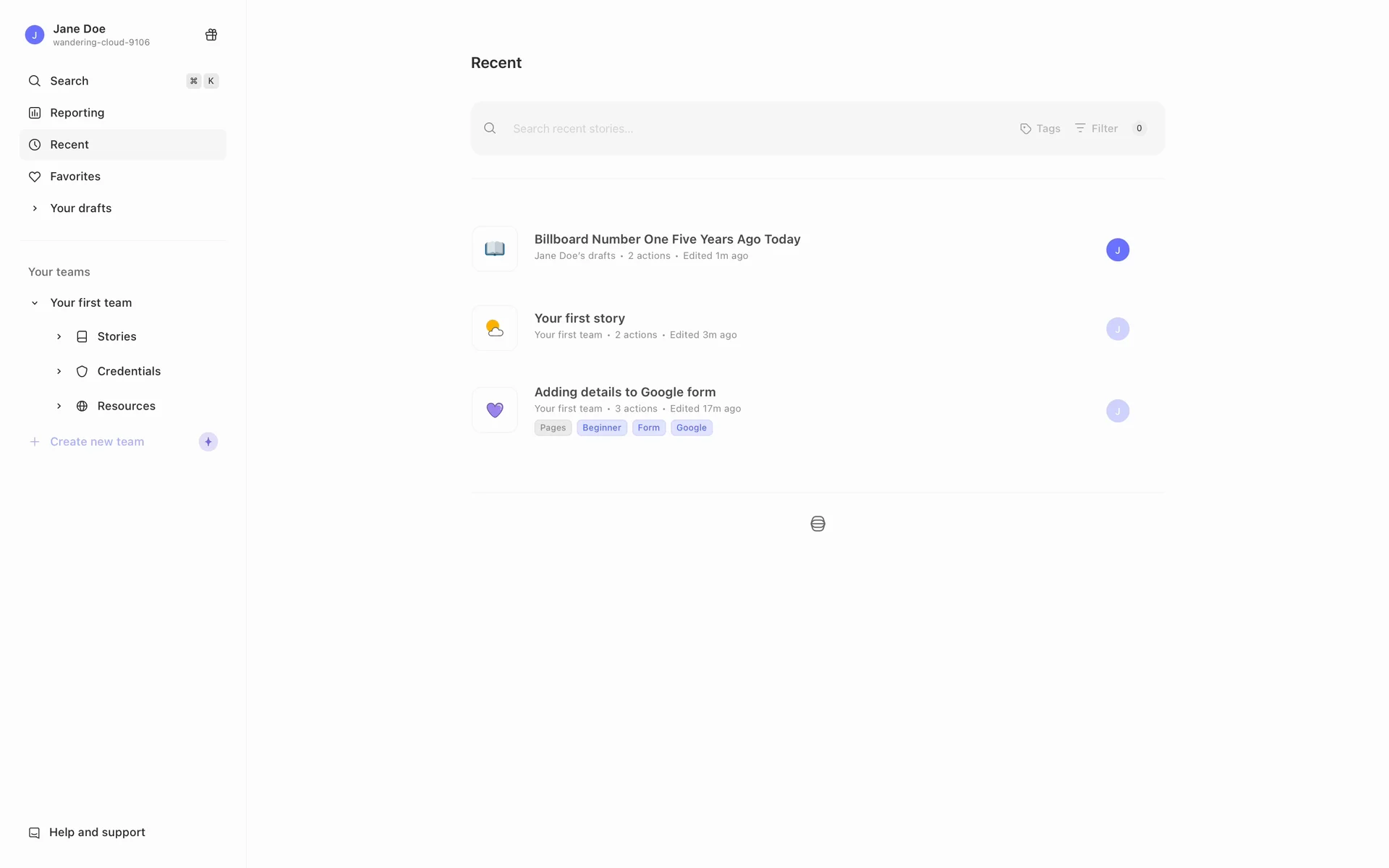1389x868 pixels.
Task: Click the gift icon beside Jane Doe
Action: (x=211, y=35)
